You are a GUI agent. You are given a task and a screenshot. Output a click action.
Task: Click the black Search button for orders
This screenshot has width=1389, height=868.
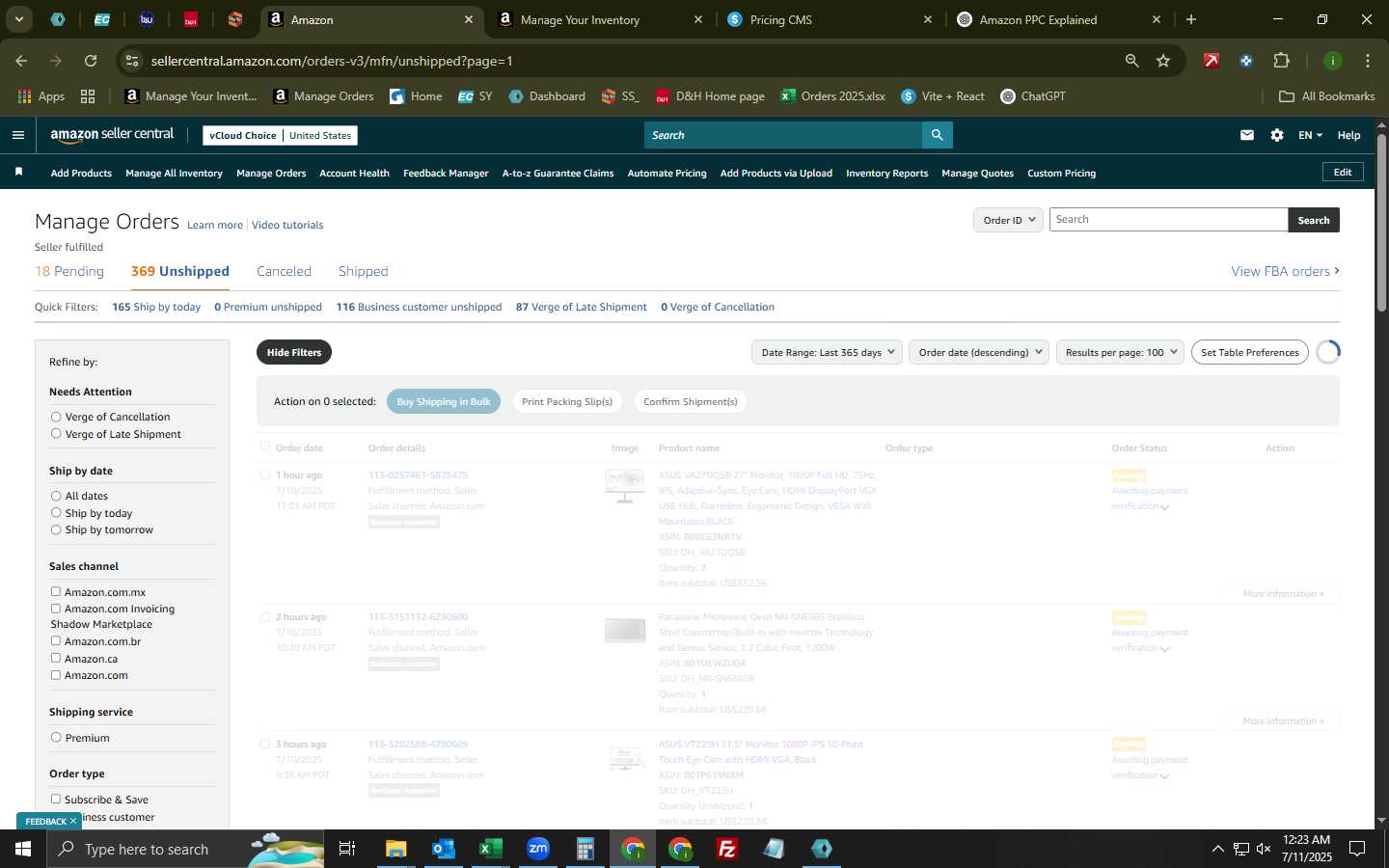pos(1313,220)
